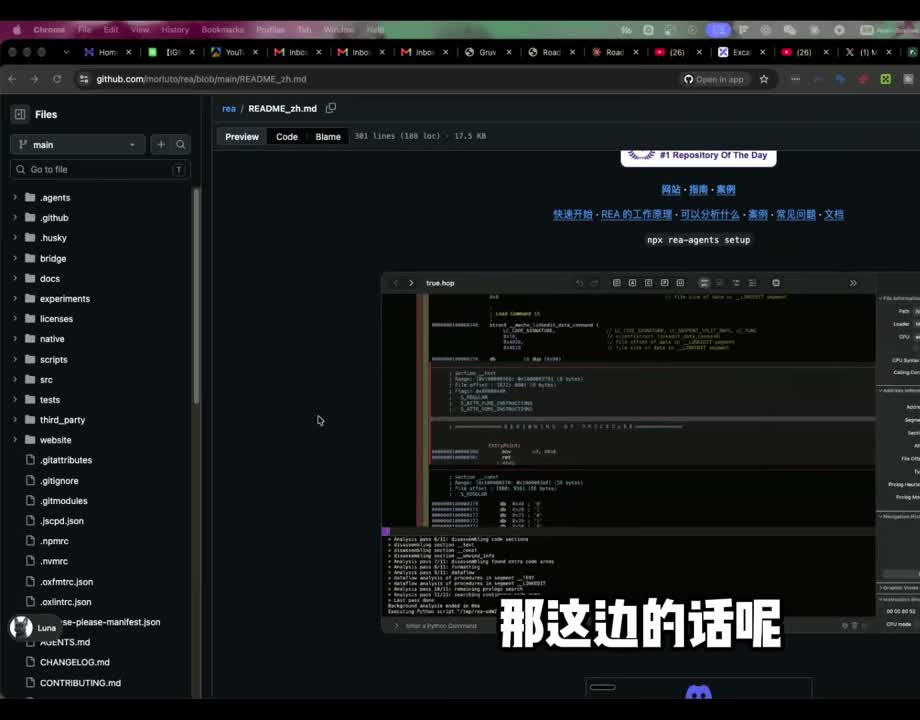Switch to the Blame tab
Image resolution: width=920 pixels, height=720 pixels.
click(328, 136)
